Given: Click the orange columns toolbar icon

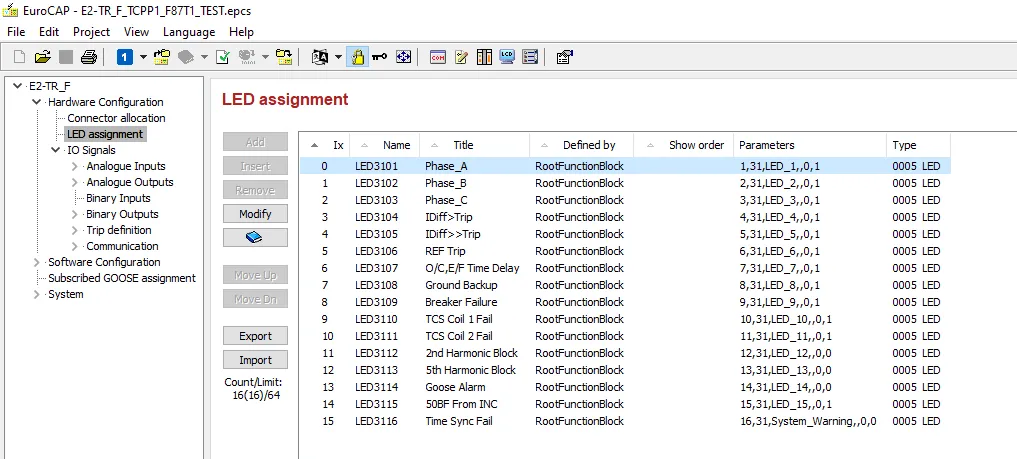Looking at the screenshot, I should 485,57.
